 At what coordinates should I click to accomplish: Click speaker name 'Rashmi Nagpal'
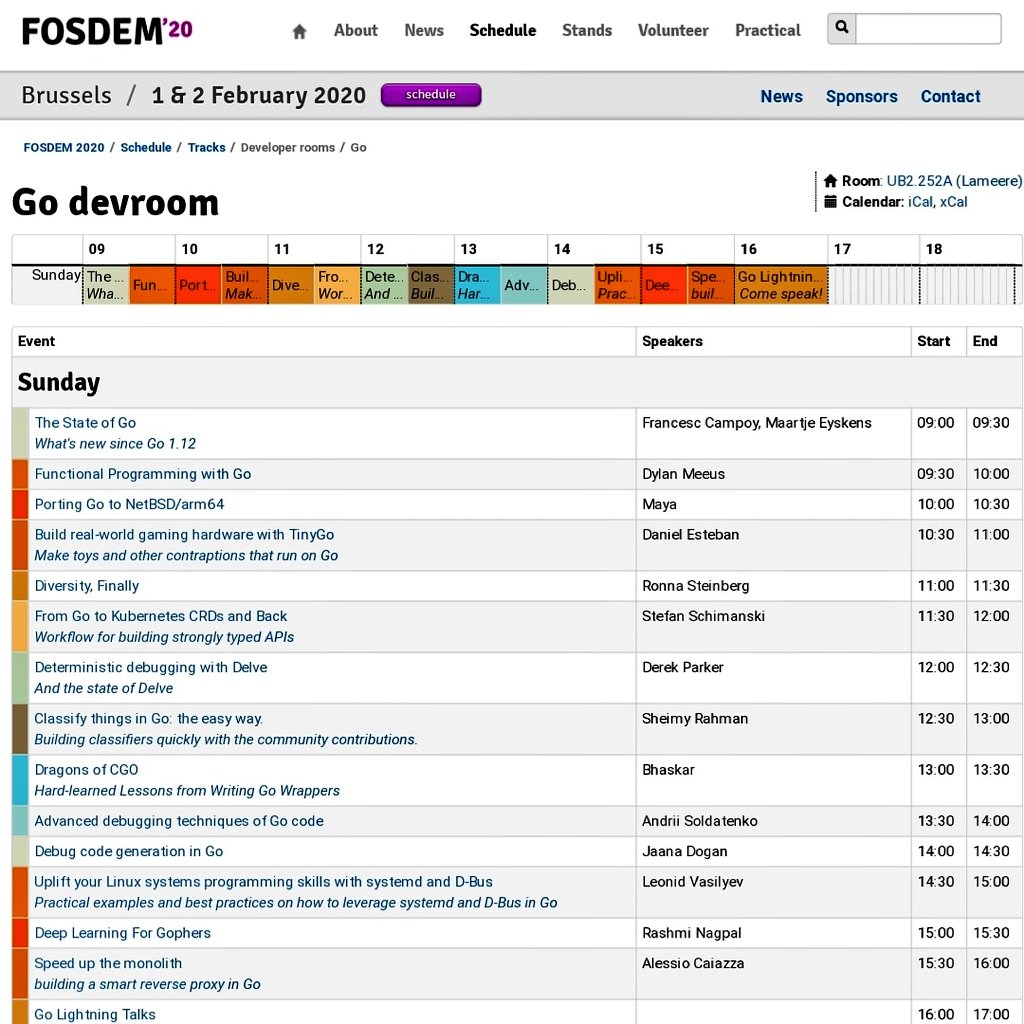click(x=692, y=933)
